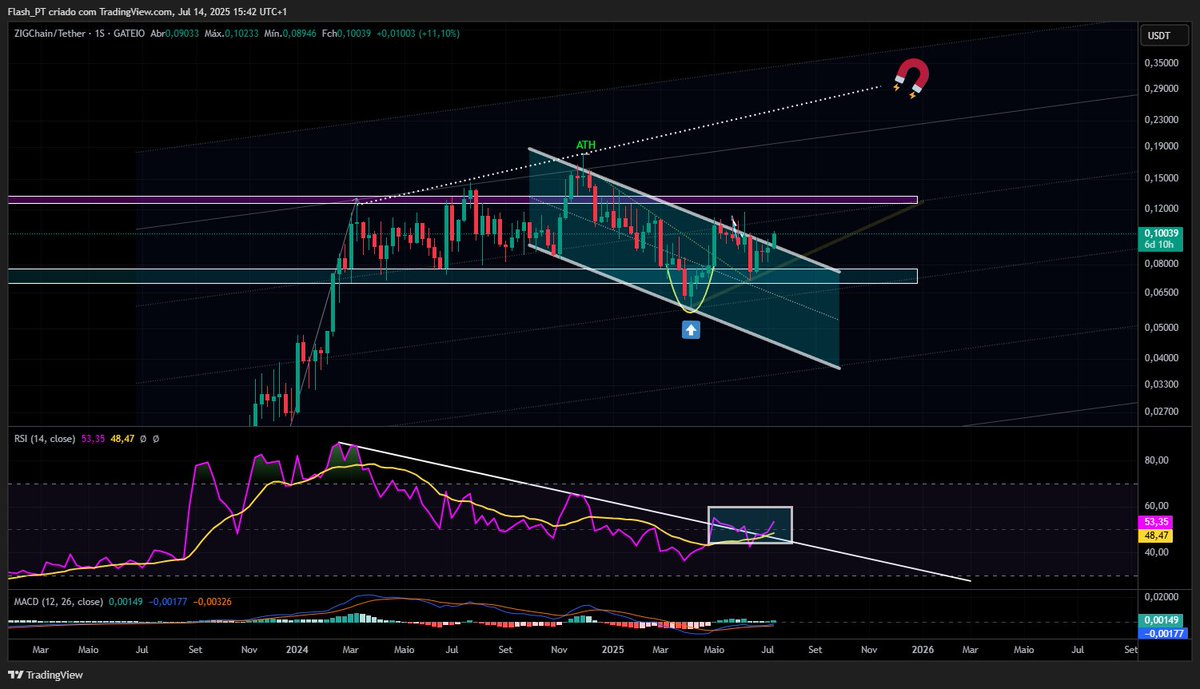The width and height of the screenshot is (1200, 689).
Task: Click the RSI scale label 40,00
Action: (x=1157, y=552)
